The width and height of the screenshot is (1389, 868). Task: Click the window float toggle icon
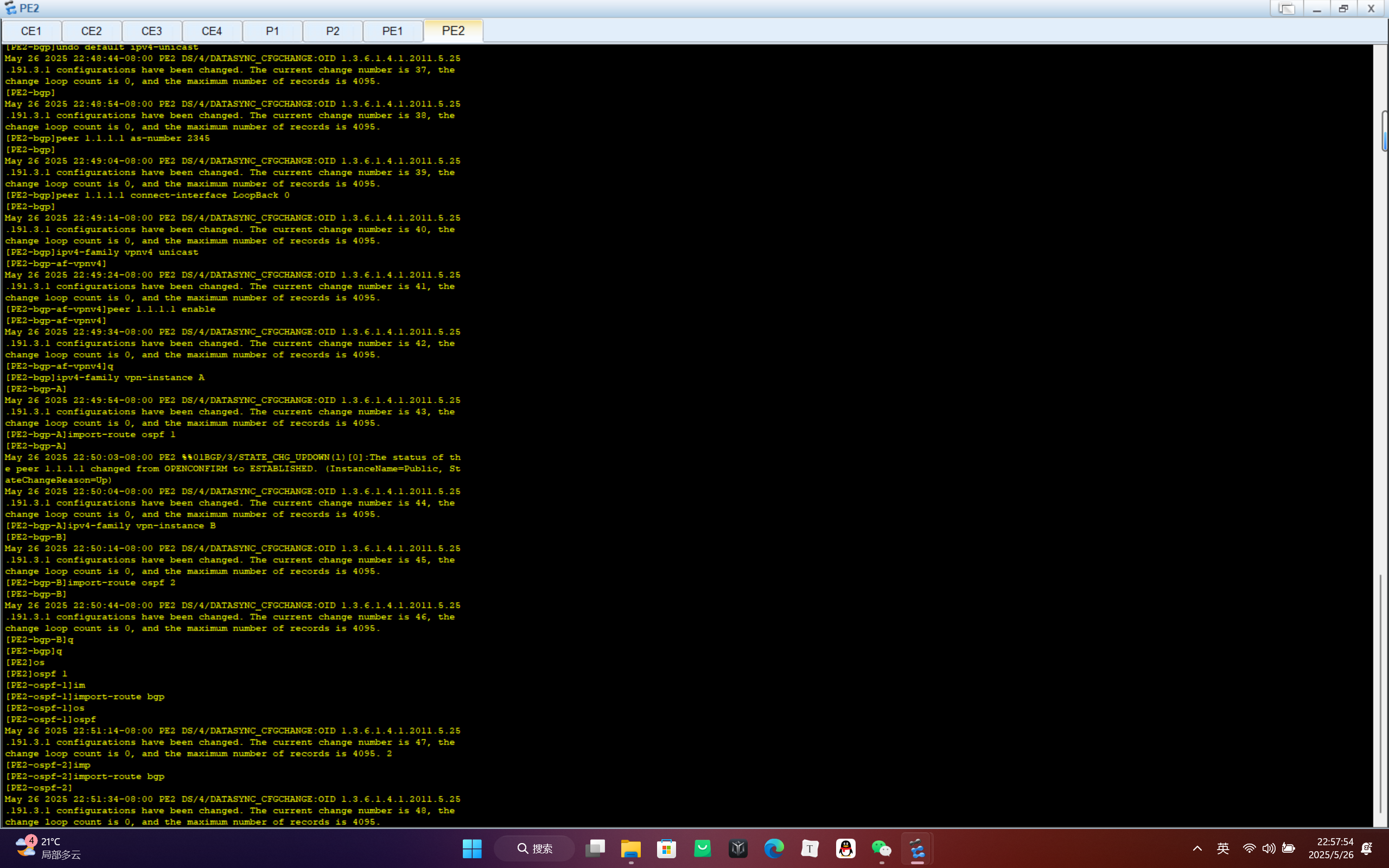[1286, 9]
